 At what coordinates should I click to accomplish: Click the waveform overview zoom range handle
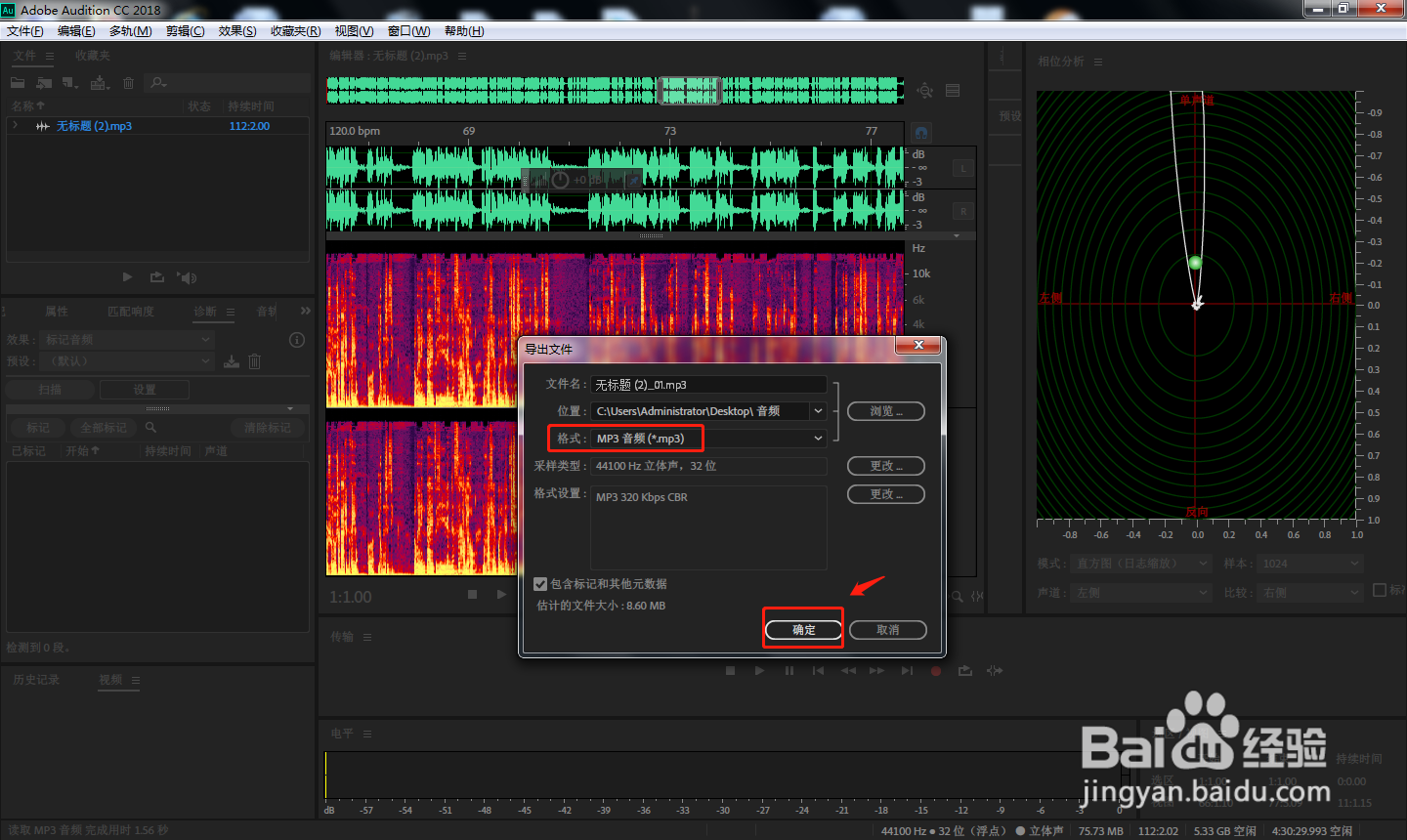(x=689, y=91)
